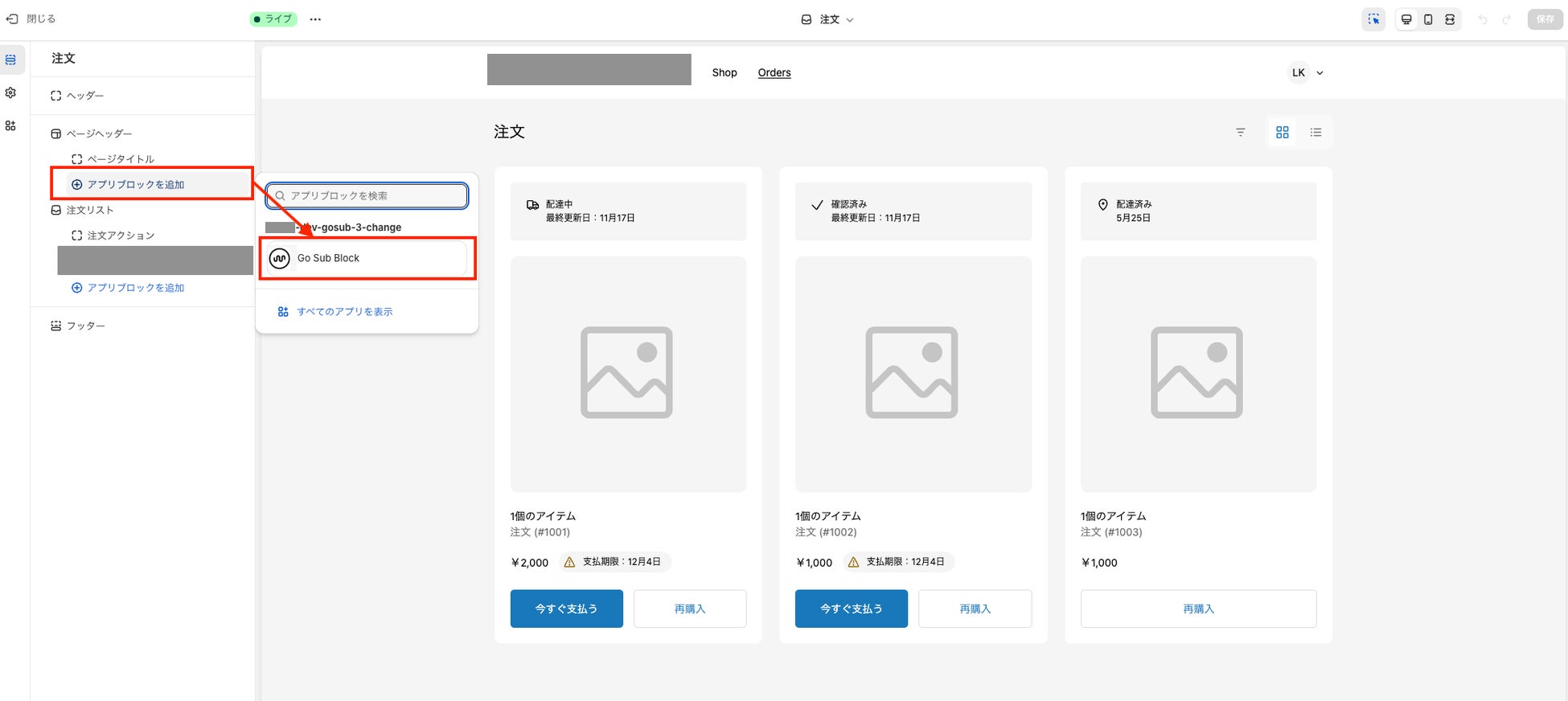This screenshot has height=701, width=1568.
Task: Click 再購入 for order #1003
Action: pyautogui.click(x=1198, y=609)
